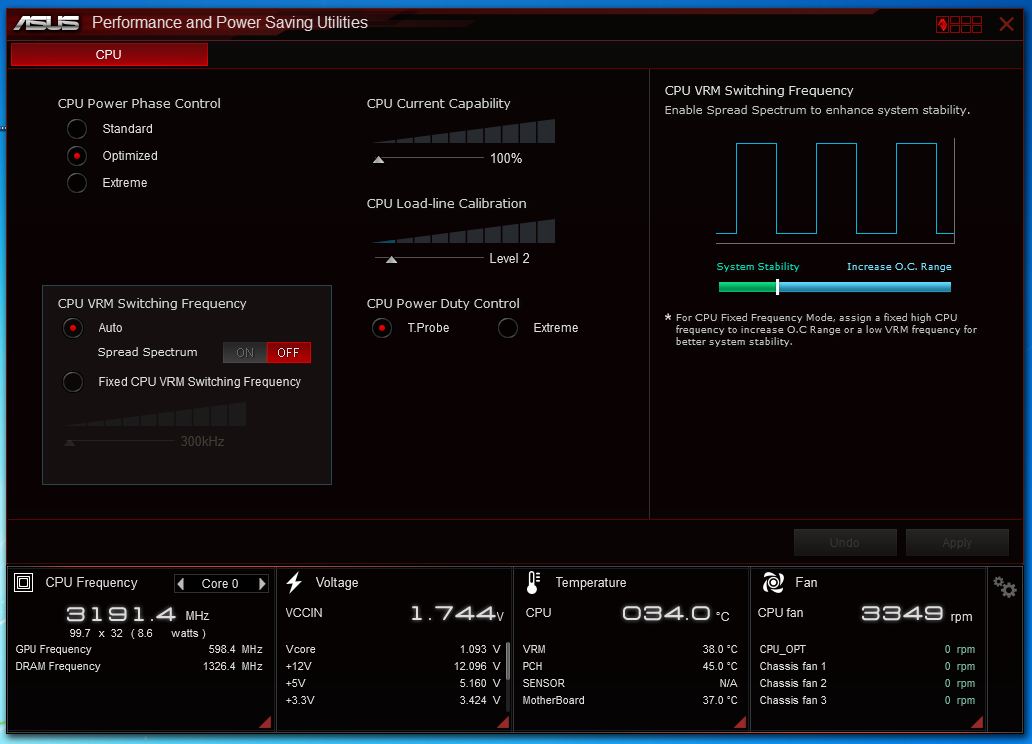
Task: Click the Level 2 calibration value
Action: point(509,259)
